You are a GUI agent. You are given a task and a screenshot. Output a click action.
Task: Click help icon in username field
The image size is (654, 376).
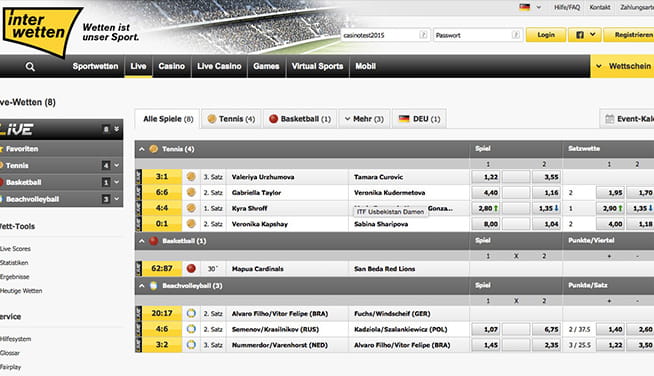423,35
